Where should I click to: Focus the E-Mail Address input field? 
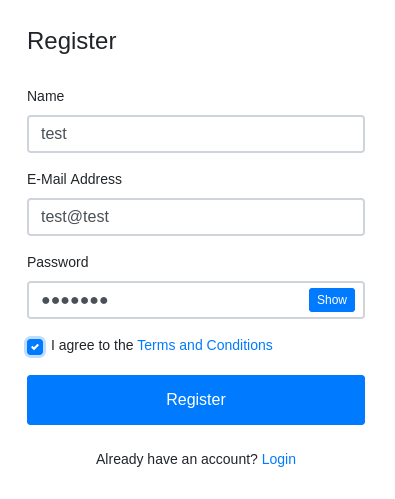(196, 217)
